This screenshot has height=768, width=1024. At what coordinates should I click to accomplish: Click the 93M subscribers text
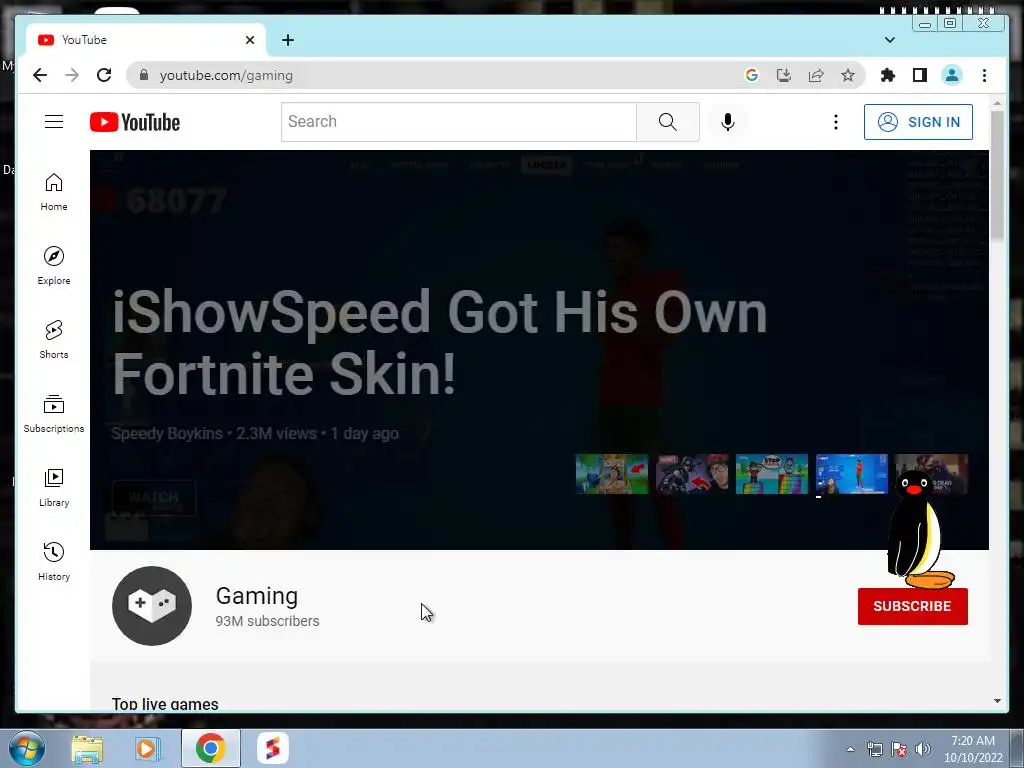(267, 621)
